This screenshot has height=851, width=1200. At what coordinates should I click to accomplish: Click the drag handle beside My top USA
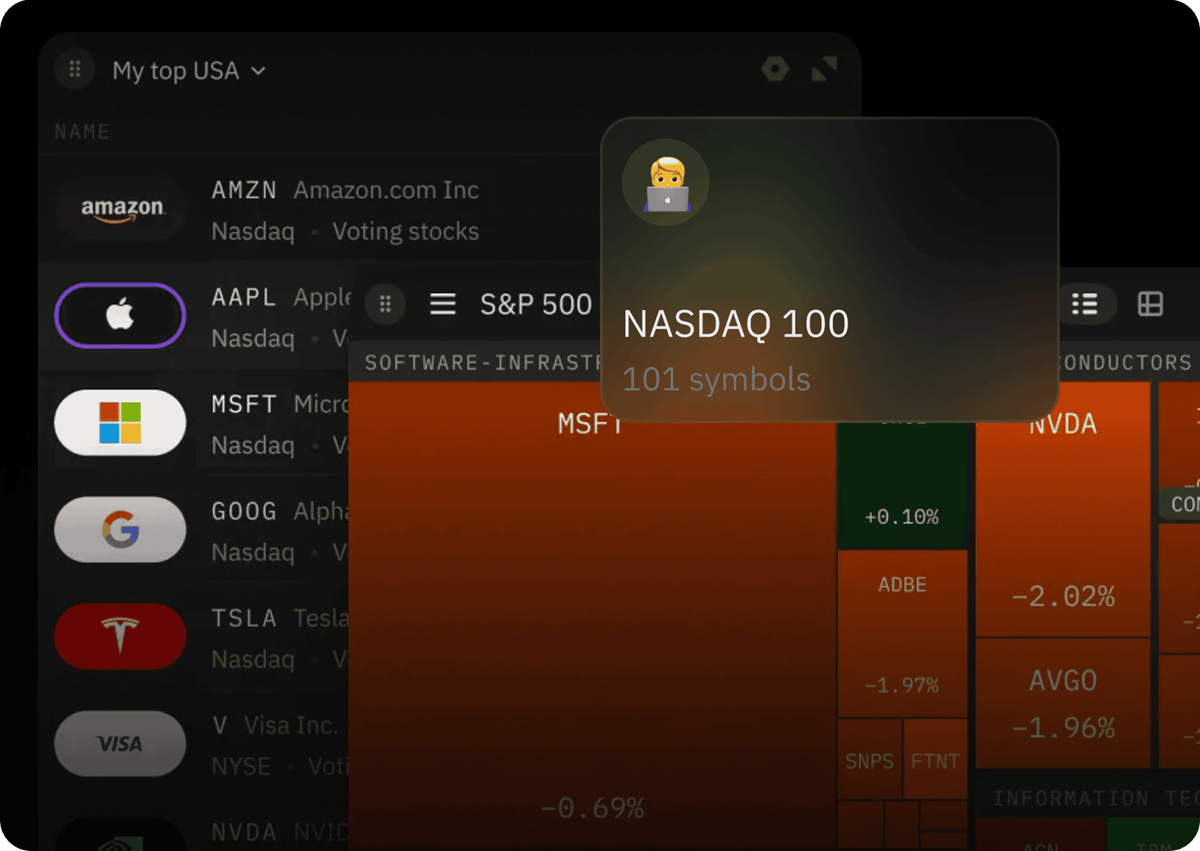[x=74, y=70]
